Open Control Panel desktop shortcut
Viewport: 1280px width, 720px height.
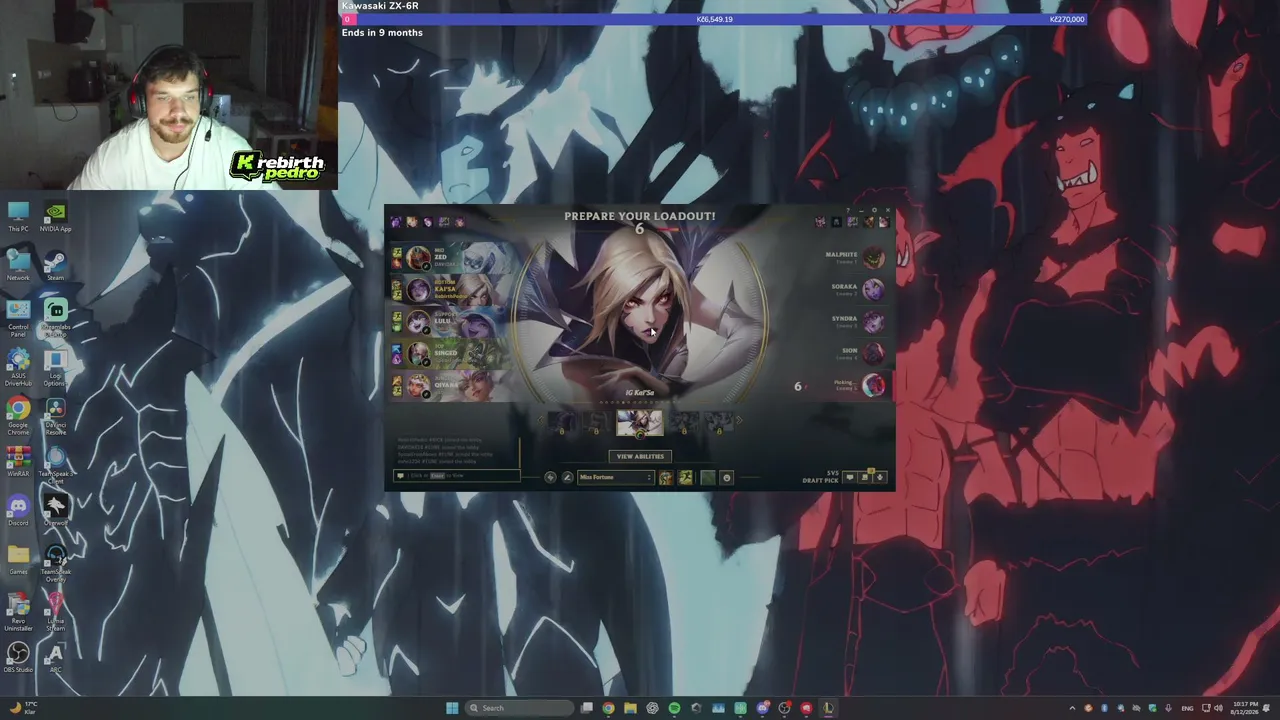pos(18,317)
